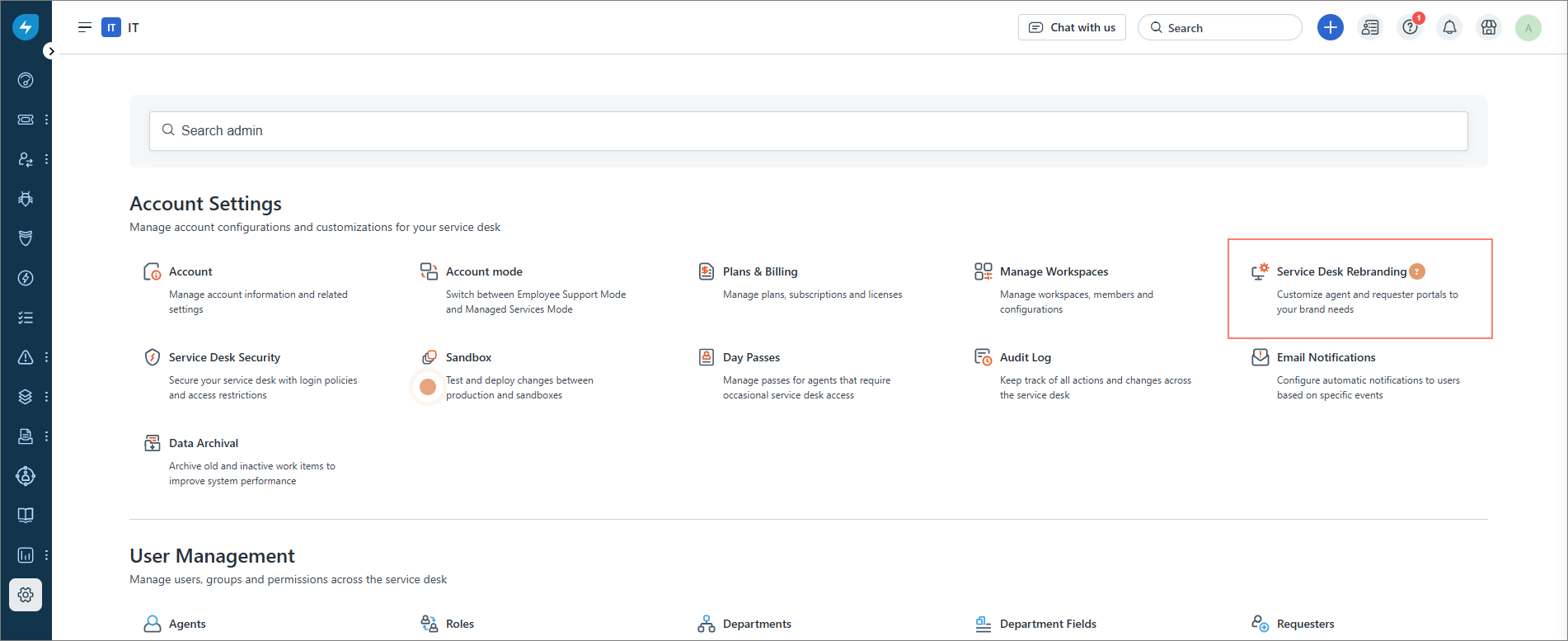Open the notifications bell icon
The width and height of the screenshot is (1568, 641).
pyautogui.click(x=1449, y=27)
